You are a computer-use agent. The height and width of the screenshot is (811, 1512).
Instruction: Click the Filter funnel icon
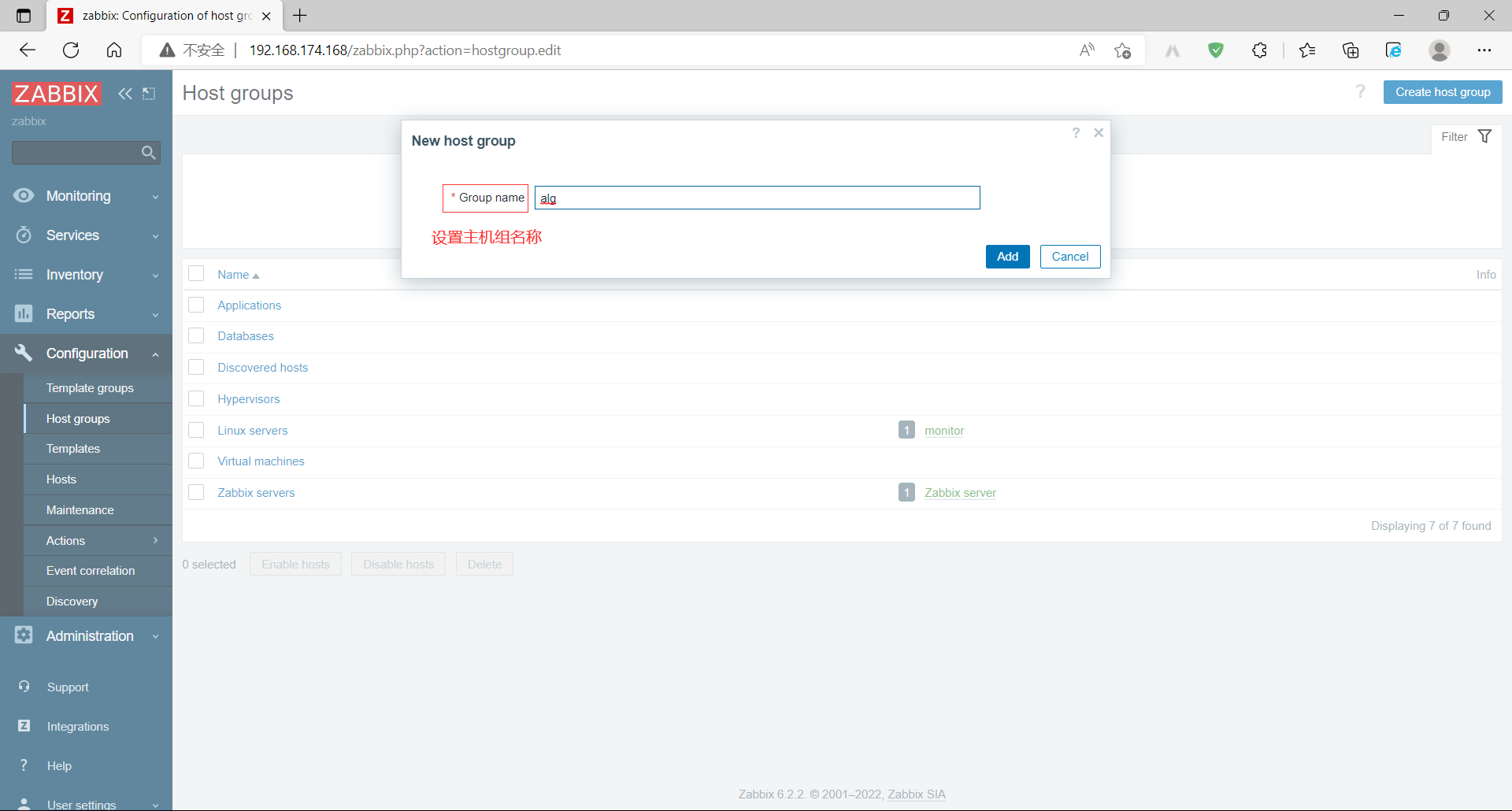click(1484, 136)
